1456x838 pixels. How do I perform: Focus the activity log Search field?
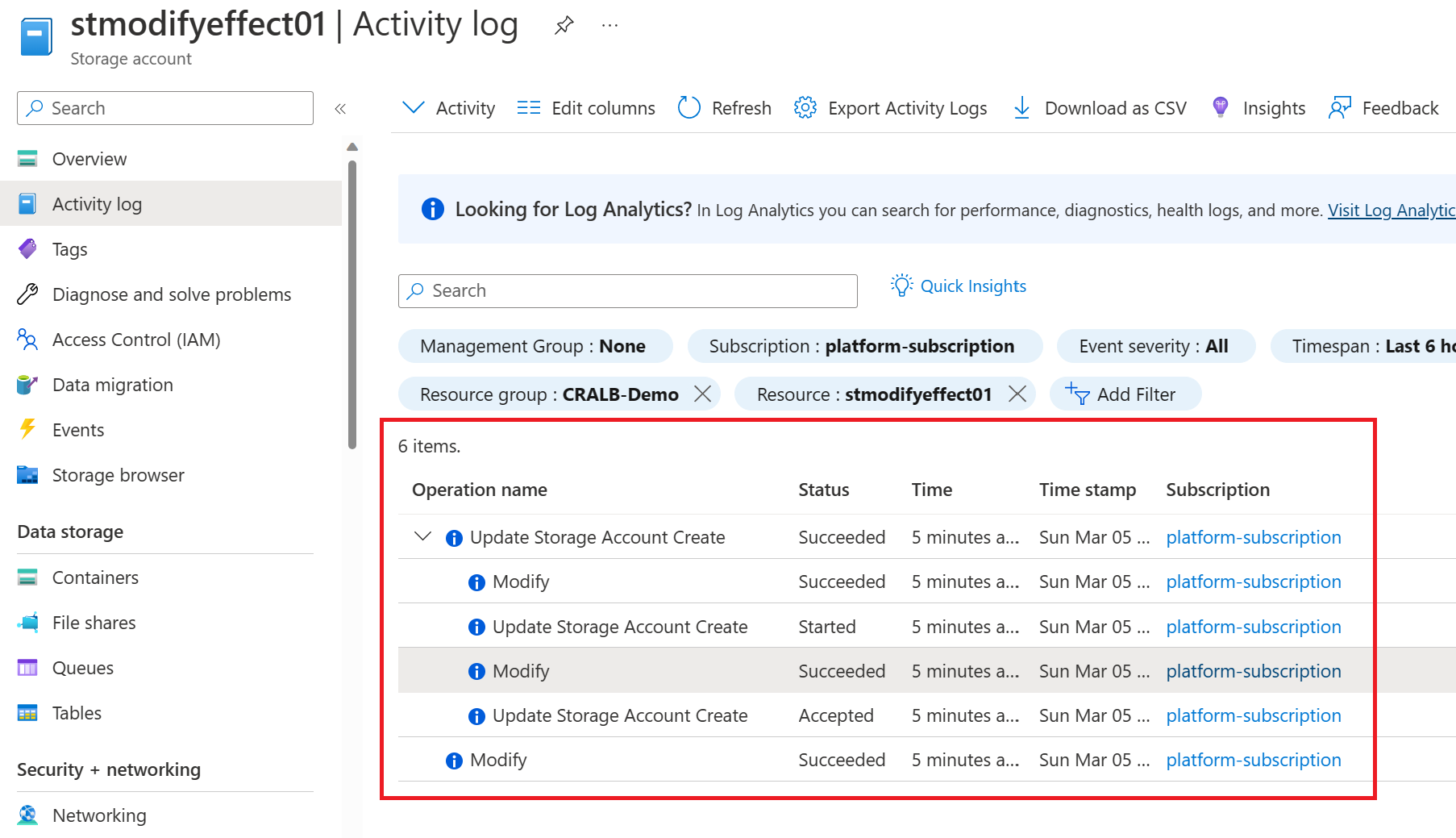point(627,291)
